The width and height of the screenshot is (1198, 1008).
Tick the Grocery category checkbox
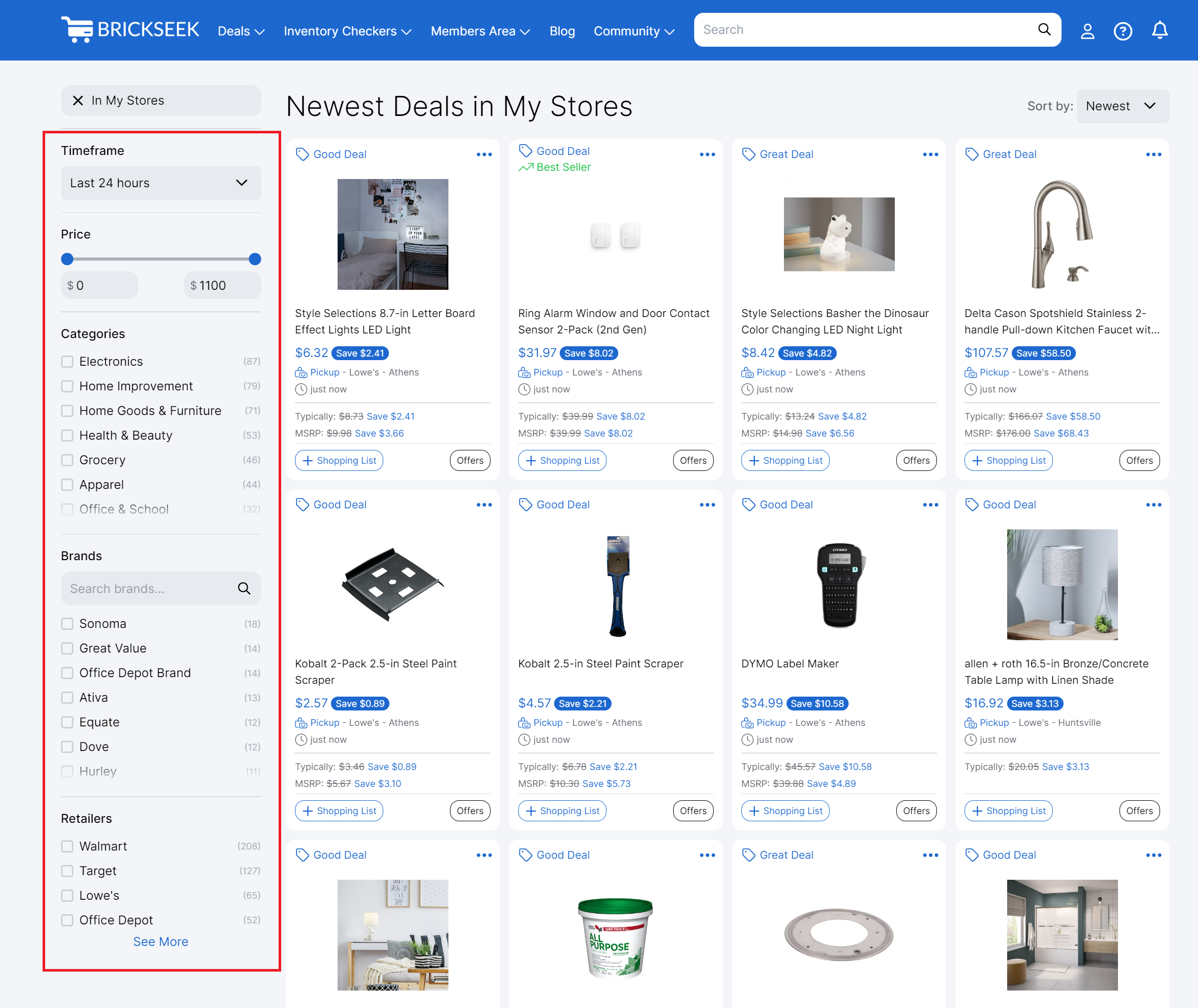point(67,460)
